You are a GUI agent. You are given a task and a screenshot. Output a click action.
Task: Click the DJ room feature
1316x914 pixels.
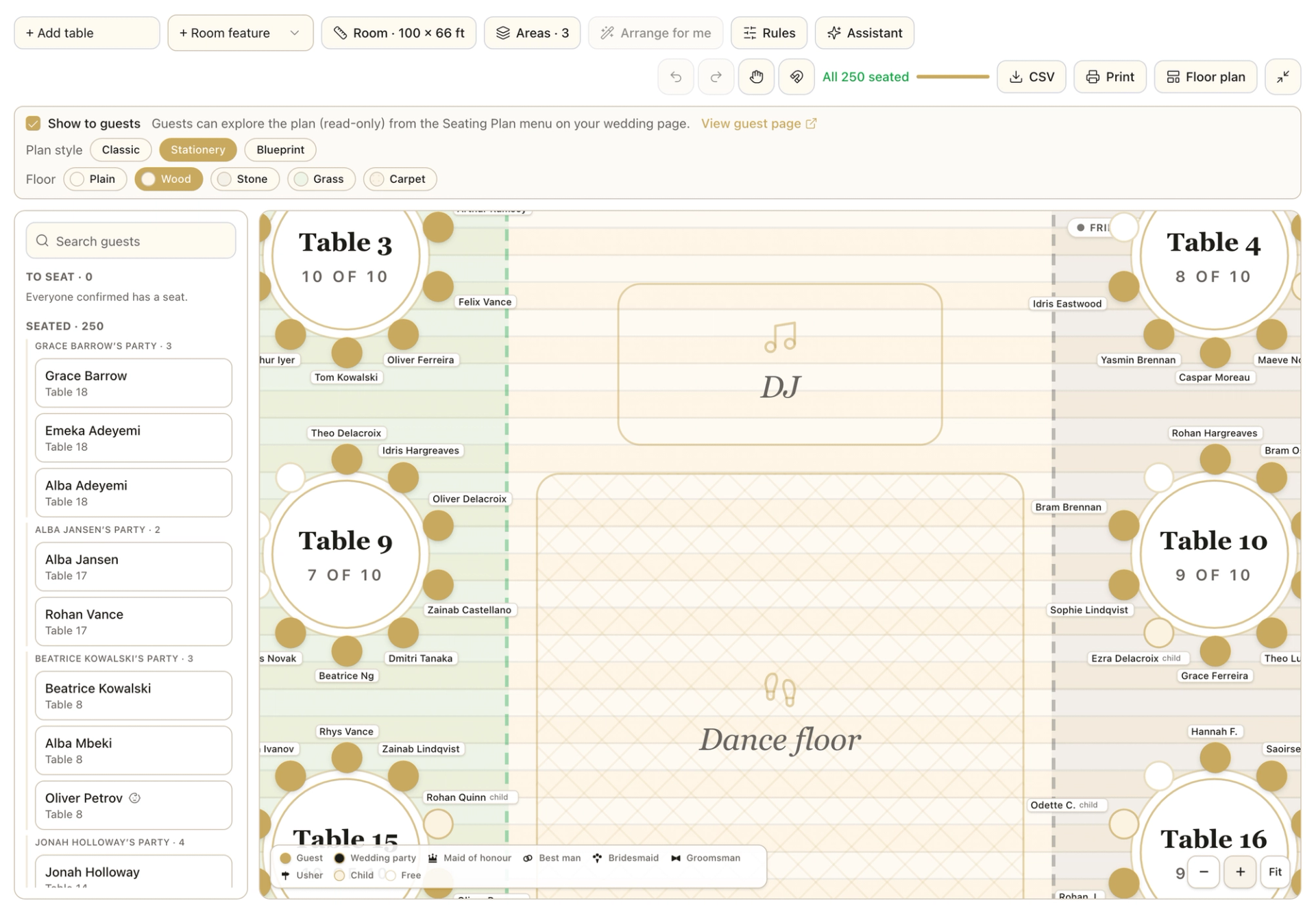coord(780,365)
